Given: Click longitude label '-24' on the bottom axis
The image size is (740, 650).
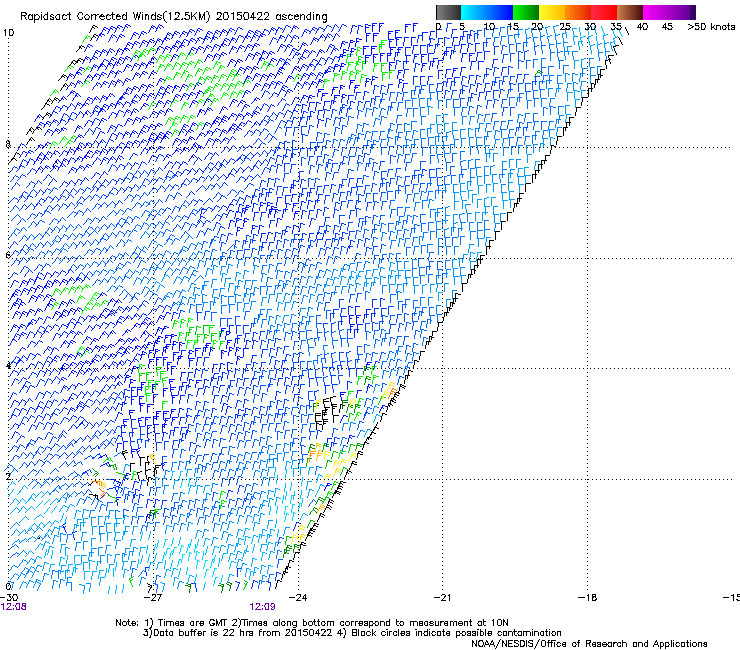Looking at the screenshot, I should pos(298,597).
